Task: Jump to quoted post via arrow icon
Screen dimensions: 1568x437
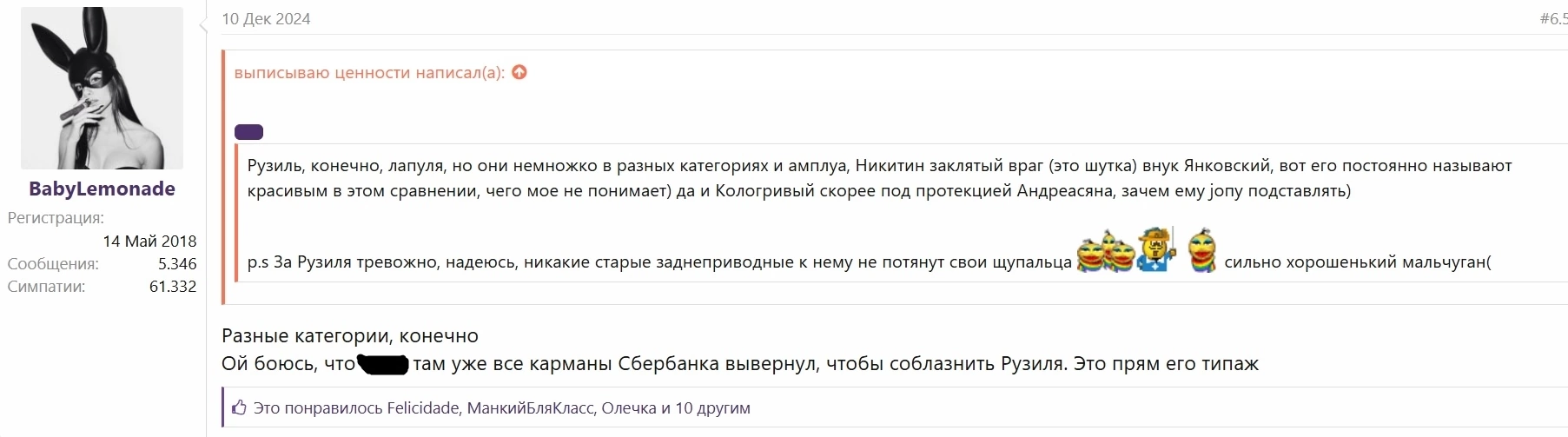Action: pos(519,72)
